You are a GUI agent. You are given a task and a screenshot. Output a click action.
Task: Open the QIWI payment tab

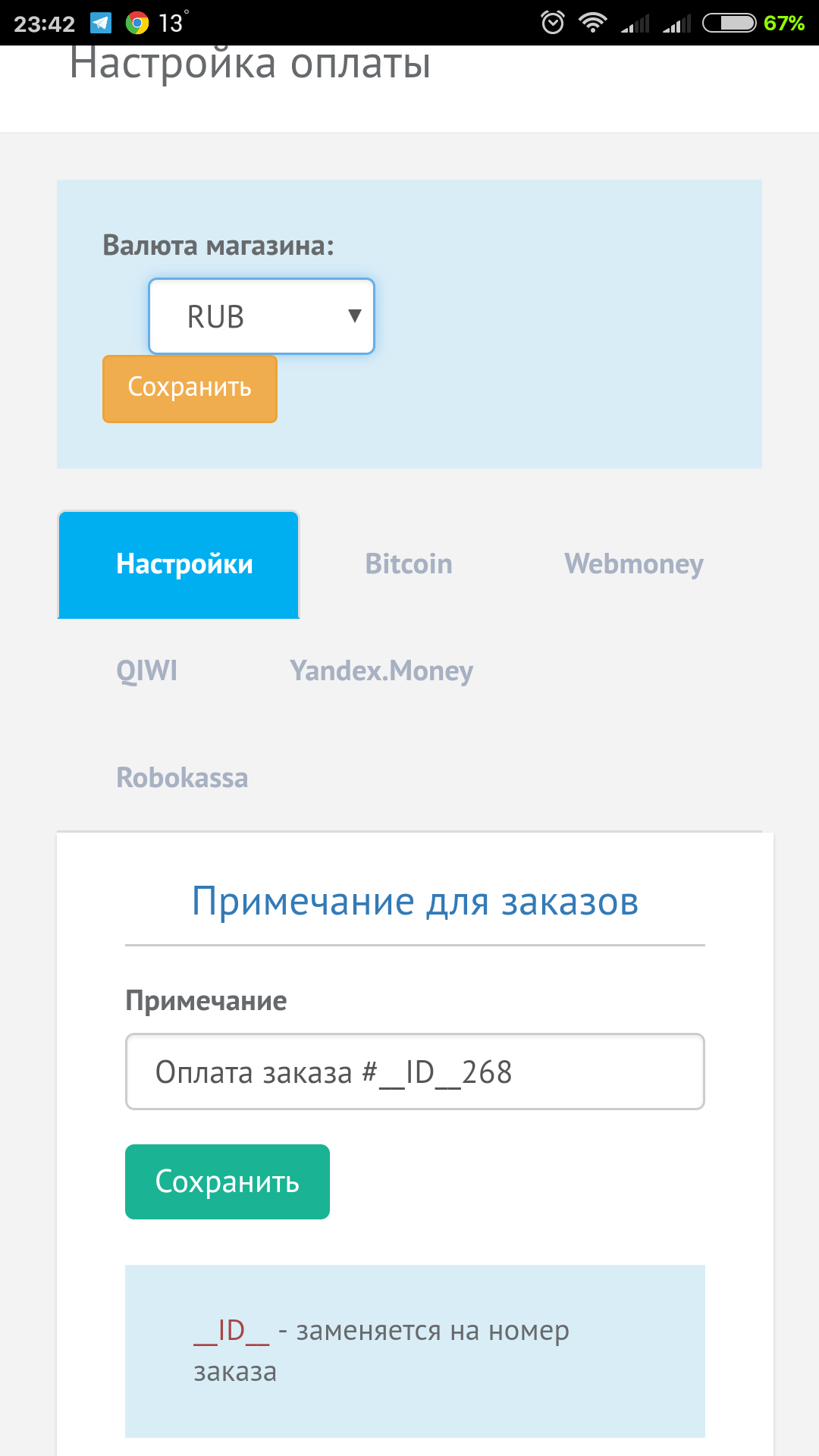tap(146, 670)
